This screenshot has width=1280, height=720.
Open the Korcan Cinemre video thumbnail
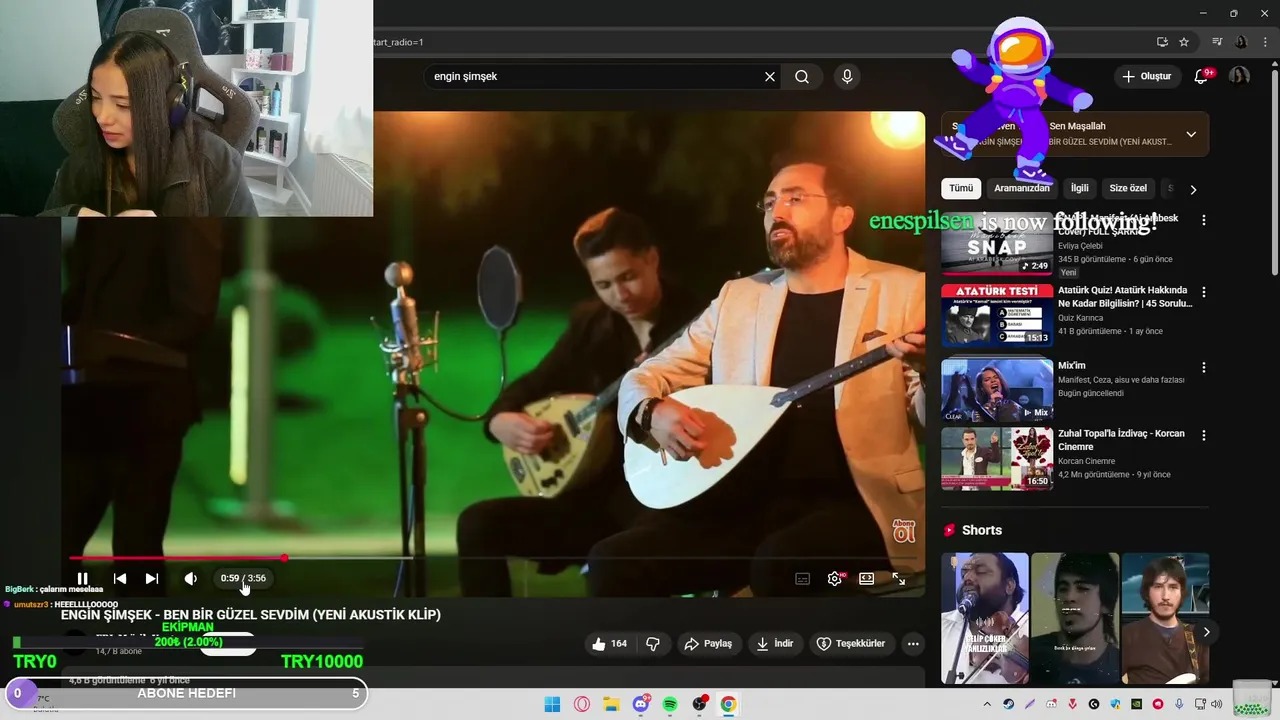(997, 459)
